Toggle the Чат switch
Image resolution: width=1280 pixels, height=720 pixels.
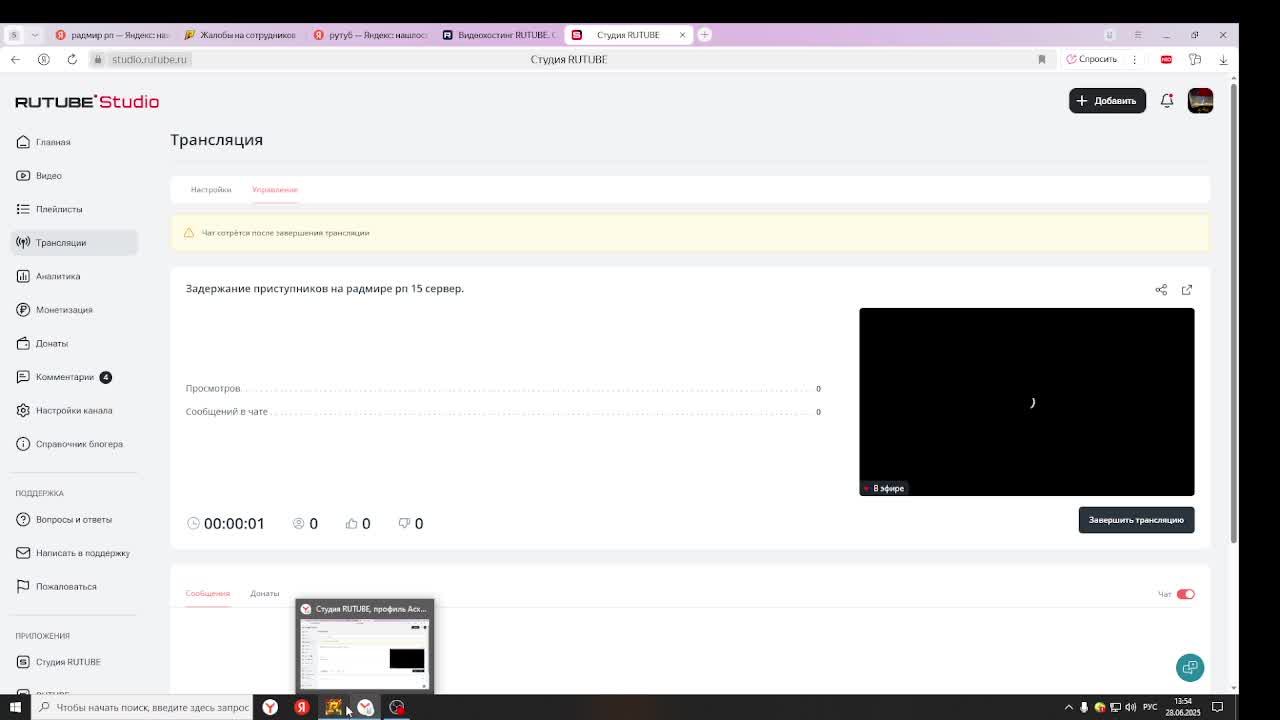pyautogui.click(x=1185, y=594)
